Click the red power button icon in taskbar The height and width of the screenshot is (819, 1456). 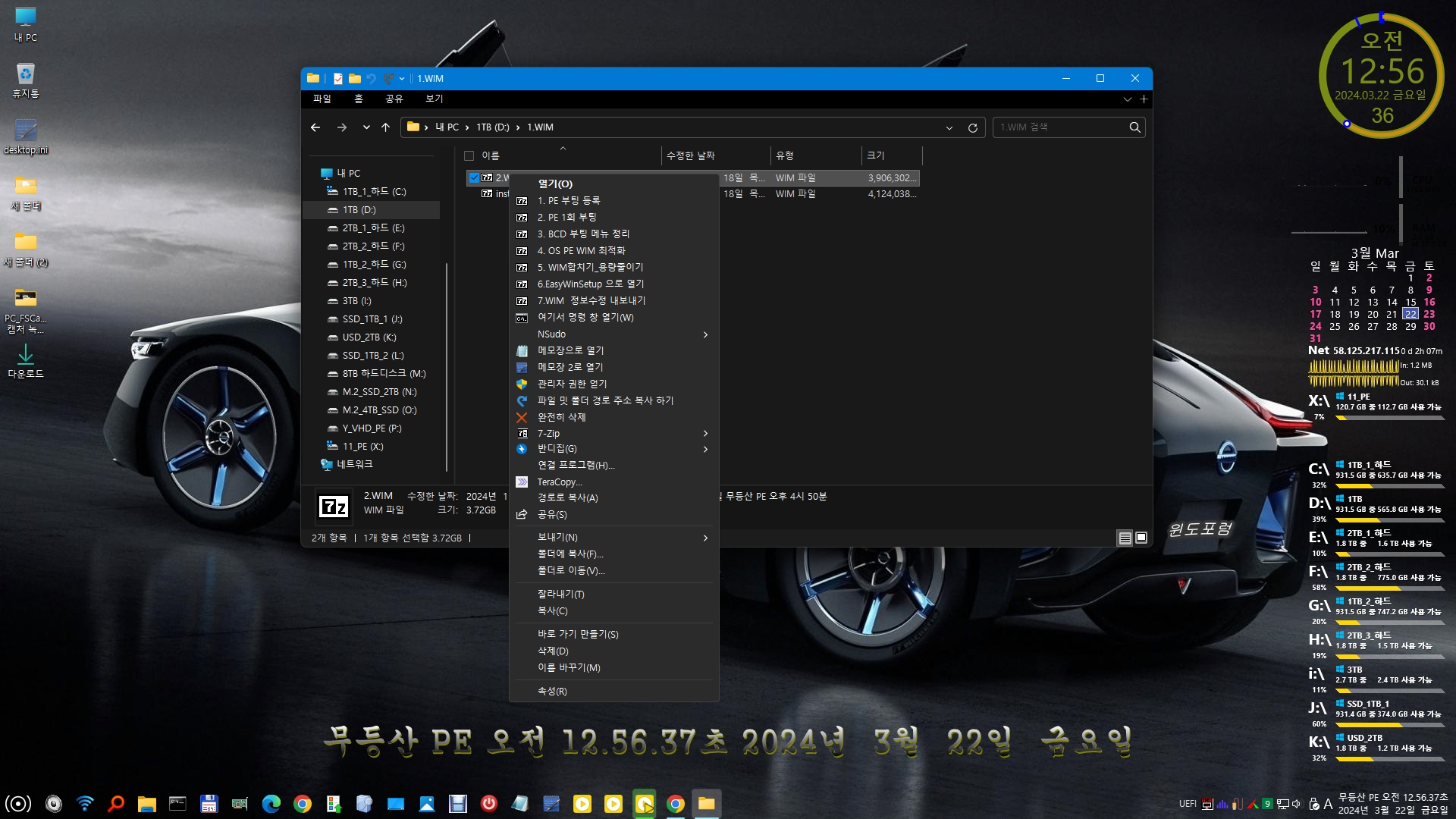[x=489, y=803]
